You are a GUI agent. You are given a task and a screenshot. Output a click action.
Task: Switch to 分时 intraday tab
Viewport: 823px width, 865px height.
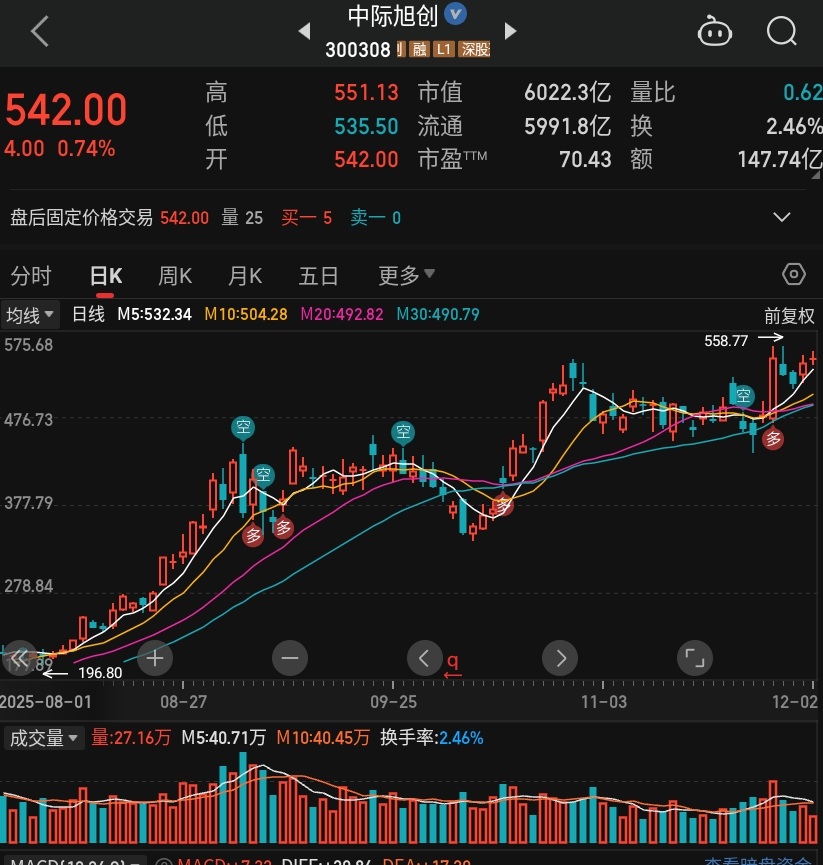[31, 275]
